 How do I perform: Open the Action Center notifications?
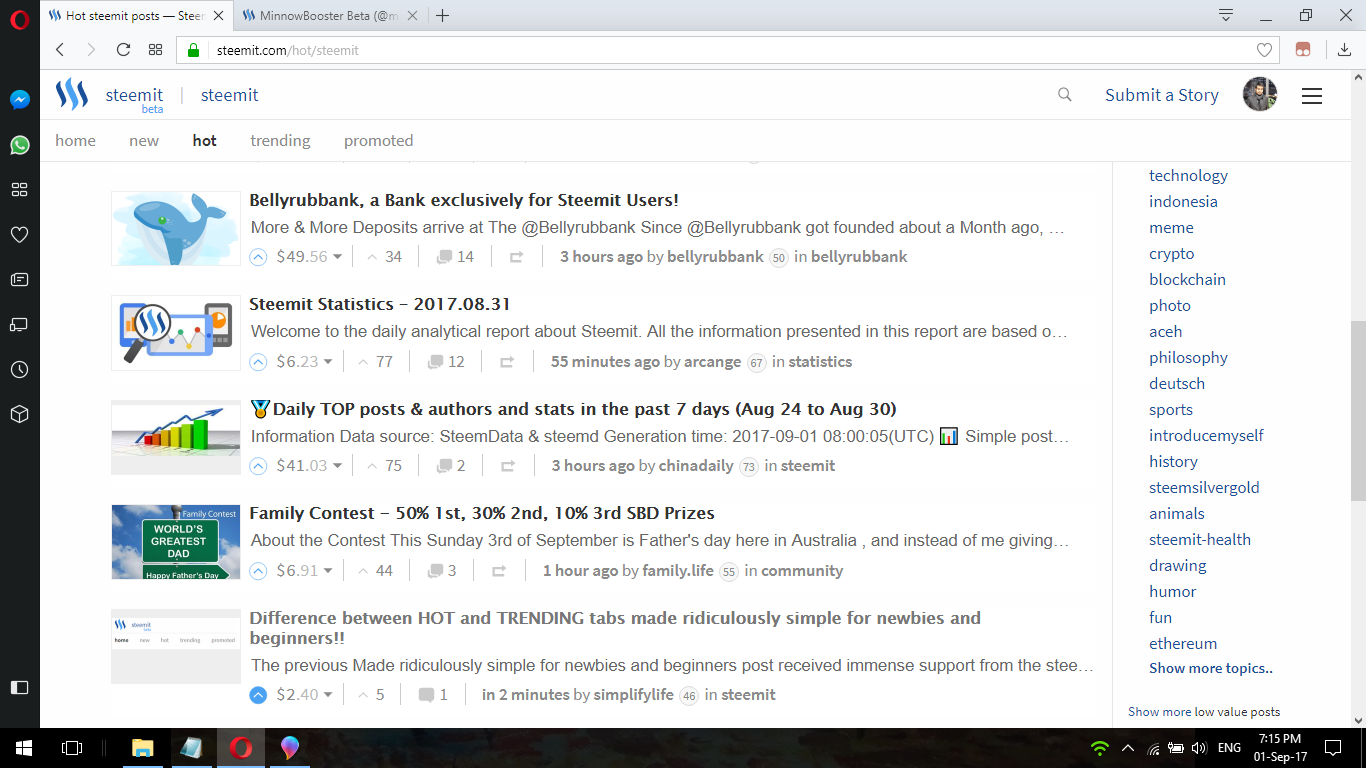[1333, 747]
